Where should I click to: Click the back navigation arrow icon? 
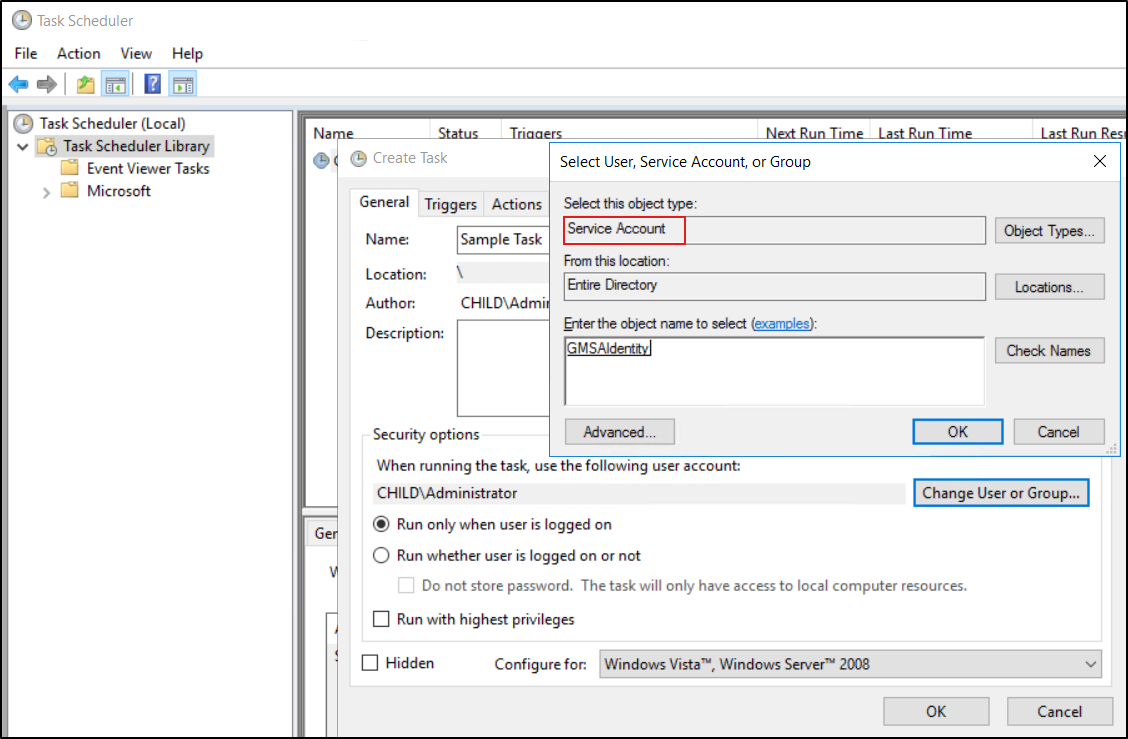[18, 84]
